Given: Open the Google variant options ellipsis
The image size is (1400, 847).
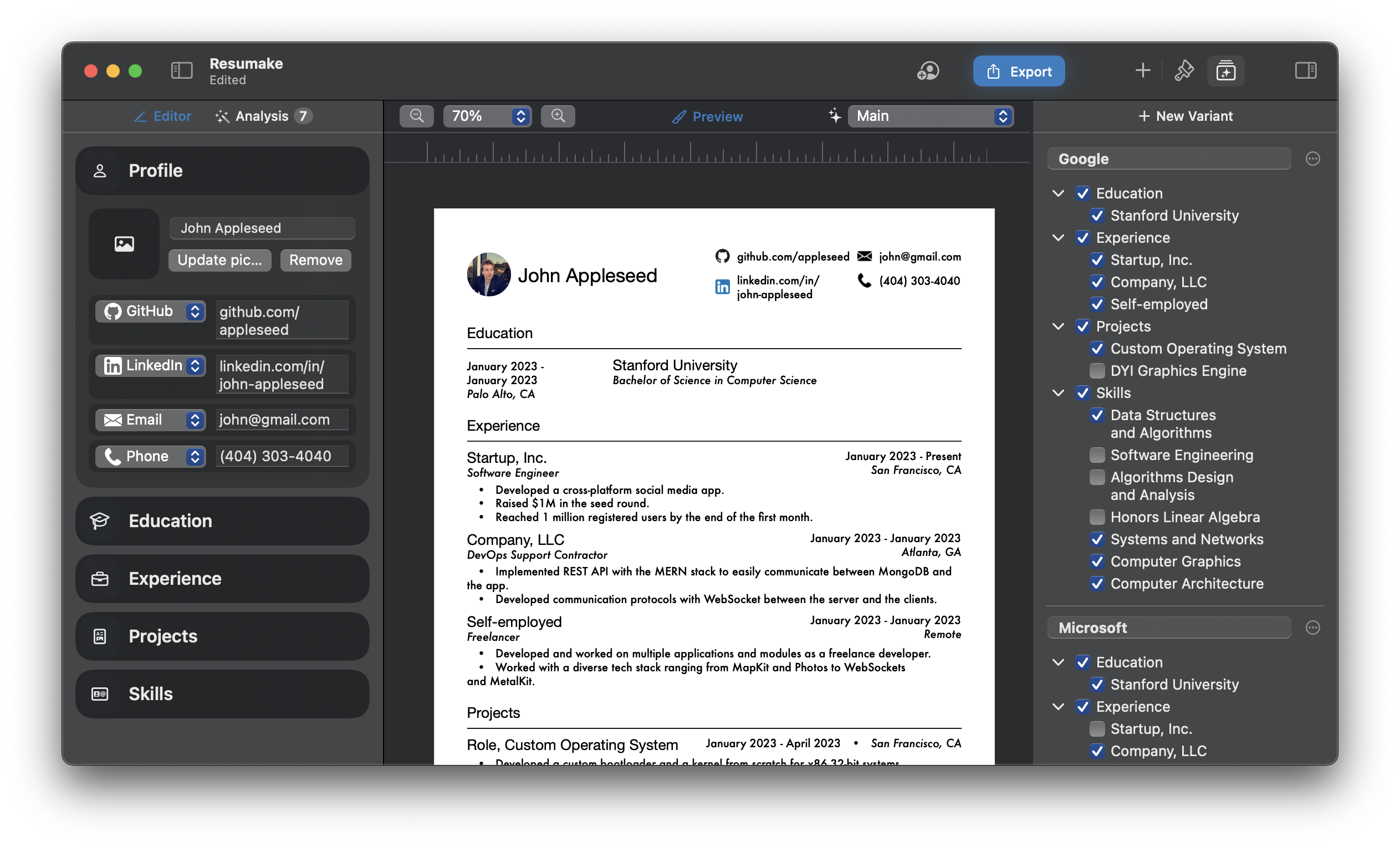Looking at the screenshot, I should 1312,159.
